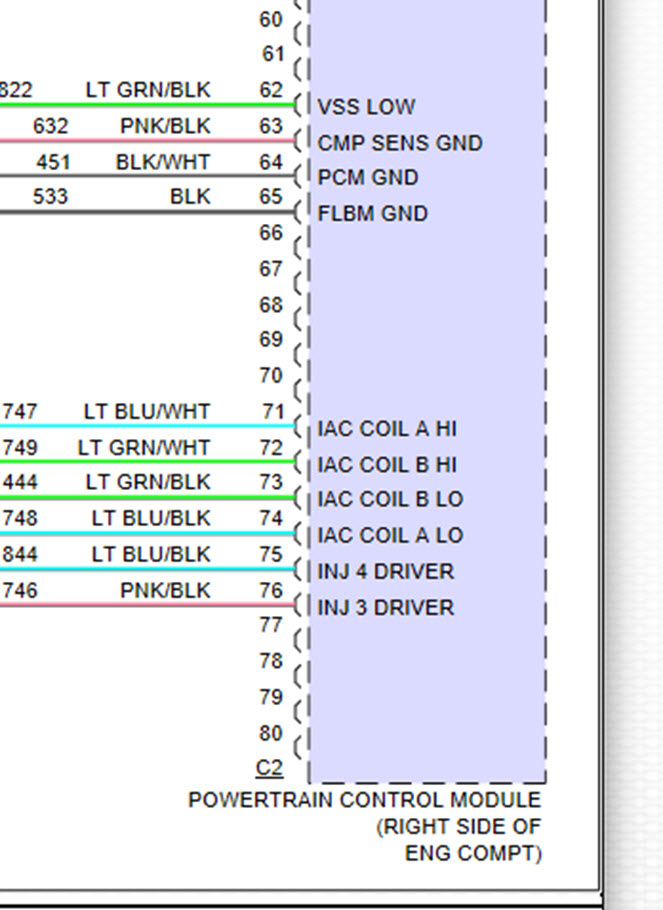
Task: Click the VSS LOW pin label
Action: (366, 107)
